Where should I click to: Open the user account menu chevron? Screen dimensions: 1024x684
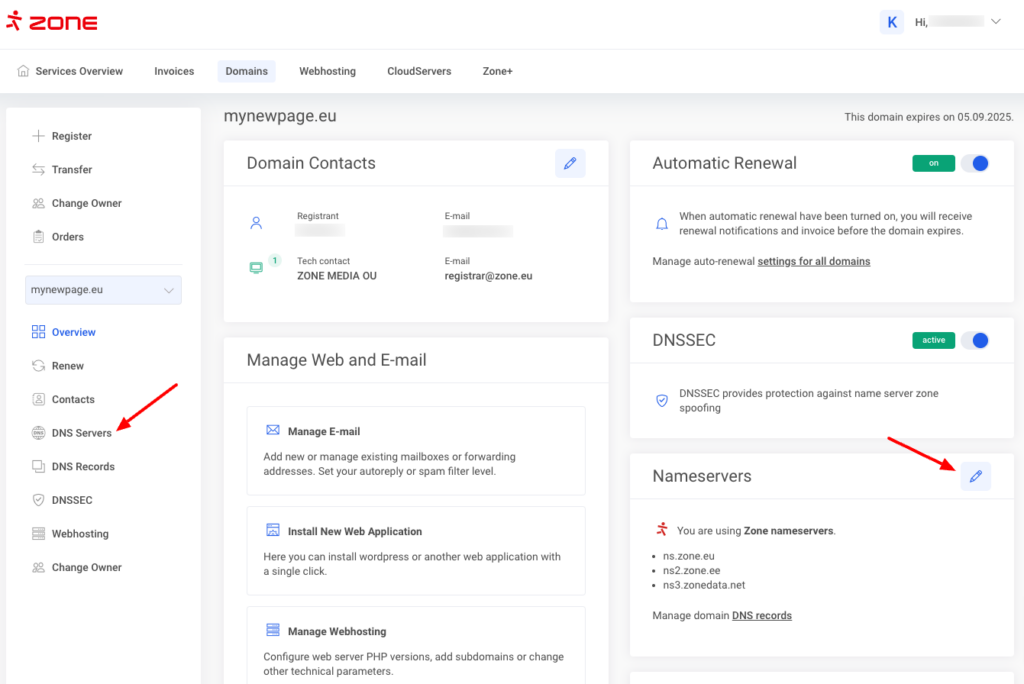pyautogui.click(x=995, y=22)
